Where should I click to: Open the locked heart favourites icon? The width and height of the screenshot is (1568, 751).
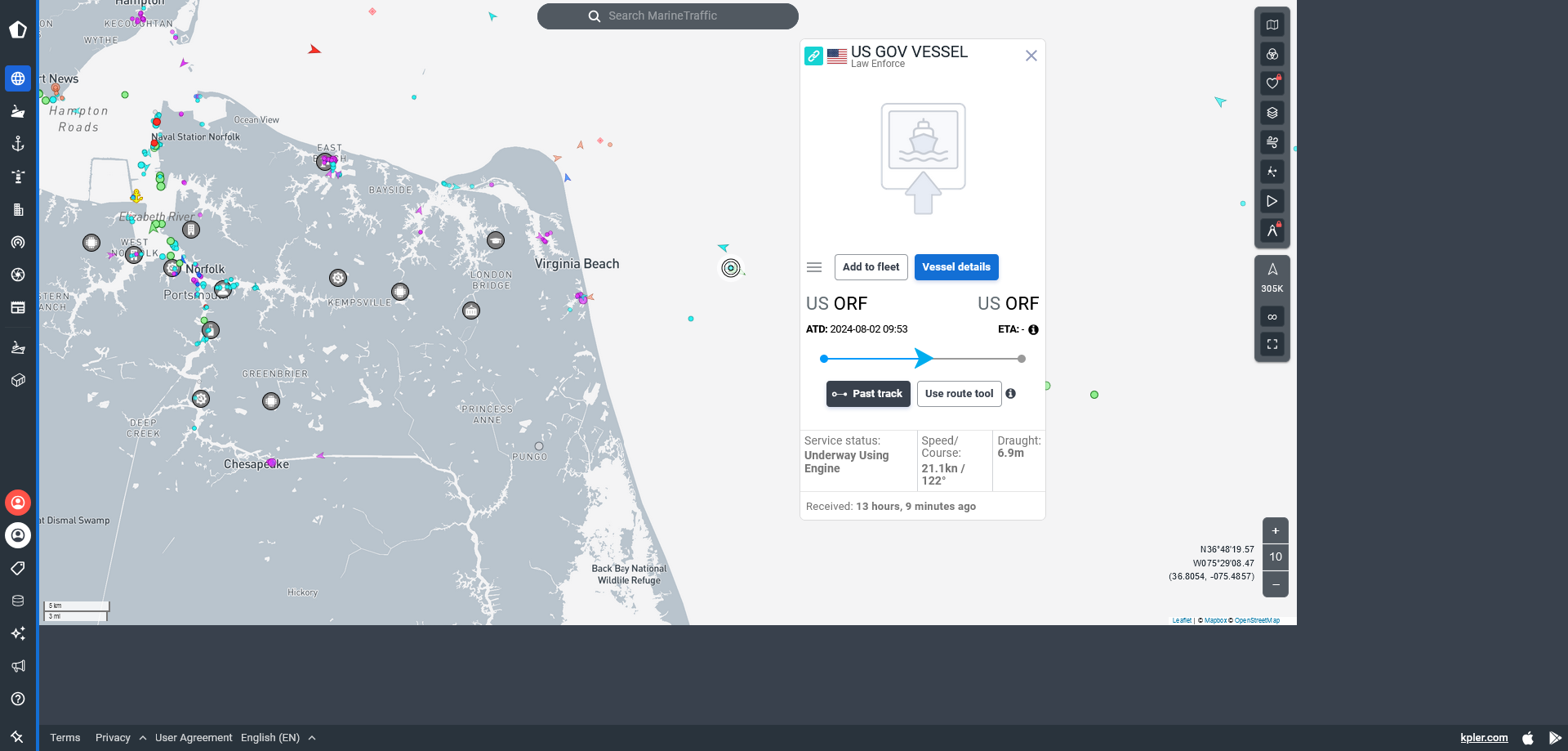(x=1272, y=83)
